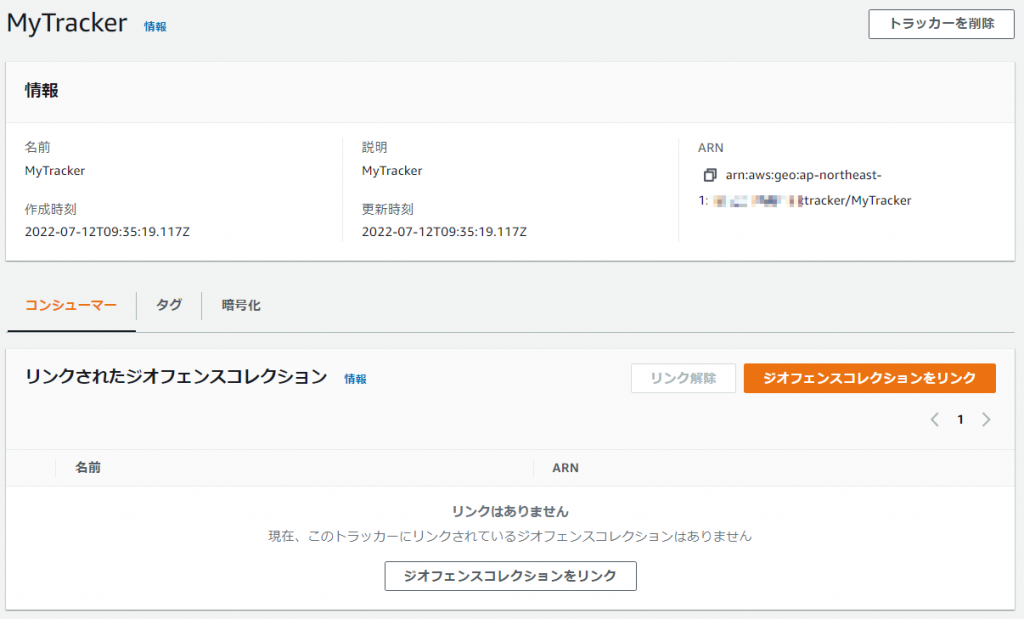
Task: Click the 更新時刻 timestamp value
Action: tap(444, 232)
